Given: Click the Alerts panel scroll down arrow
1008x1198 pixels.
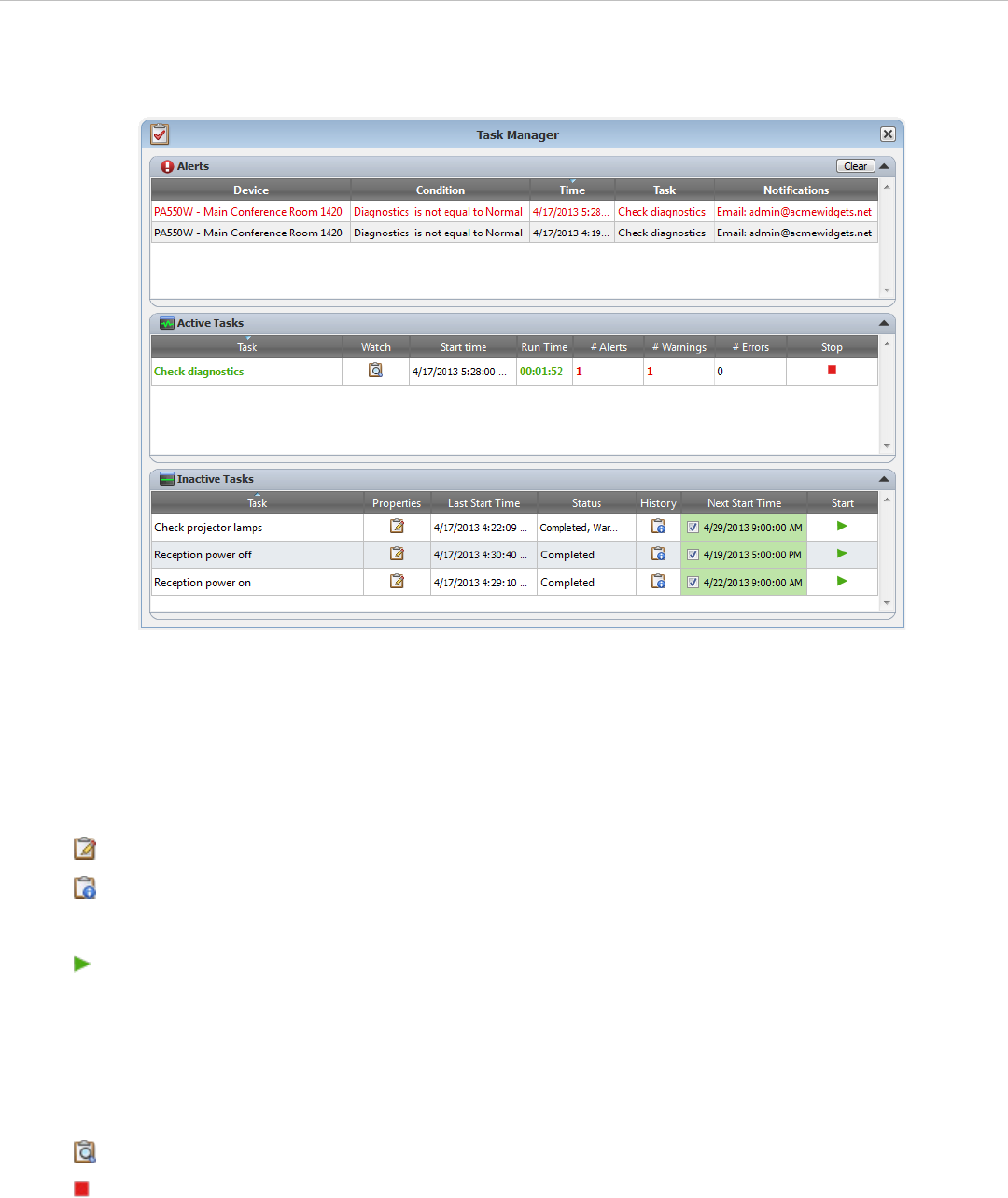Looking at the screenshot, I should click(x=887, y=290).
